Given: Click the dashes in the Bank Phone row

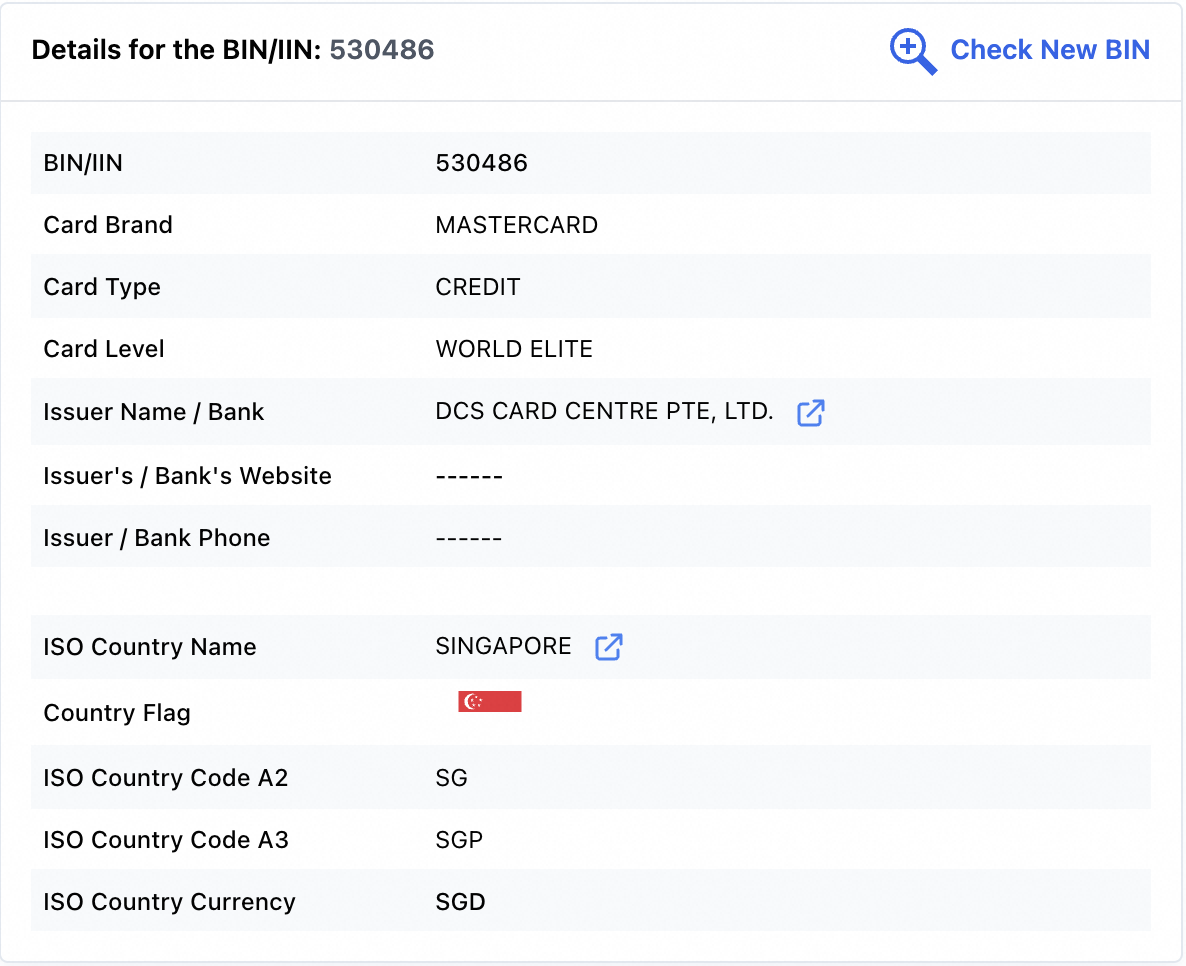Looking at the screenshot, I should point(469,539).
